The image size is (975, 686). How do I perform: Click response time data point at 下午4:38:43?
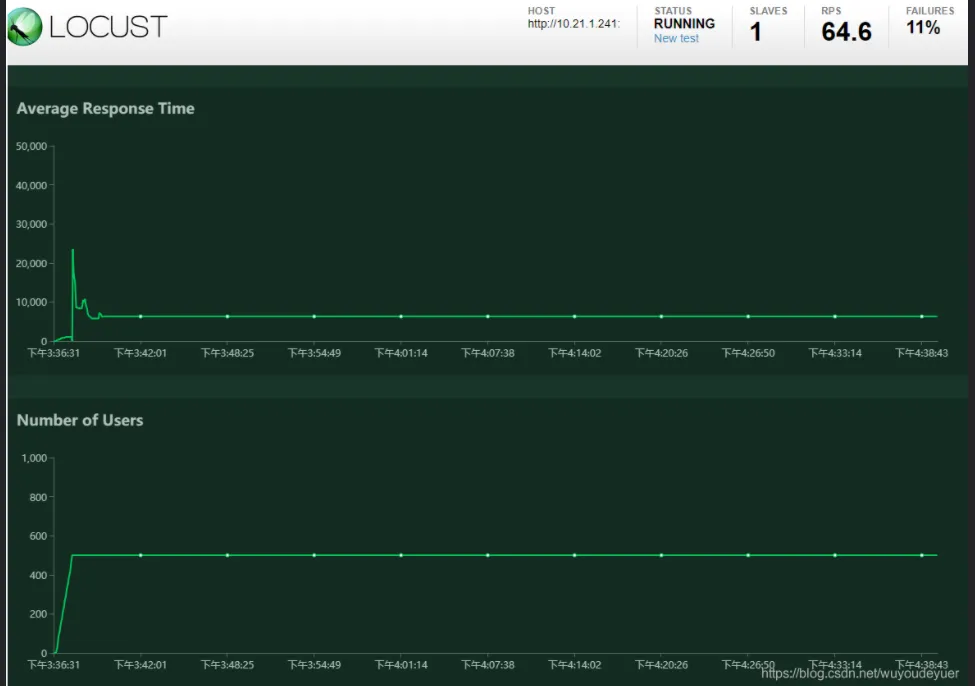[x=922, y=317]
